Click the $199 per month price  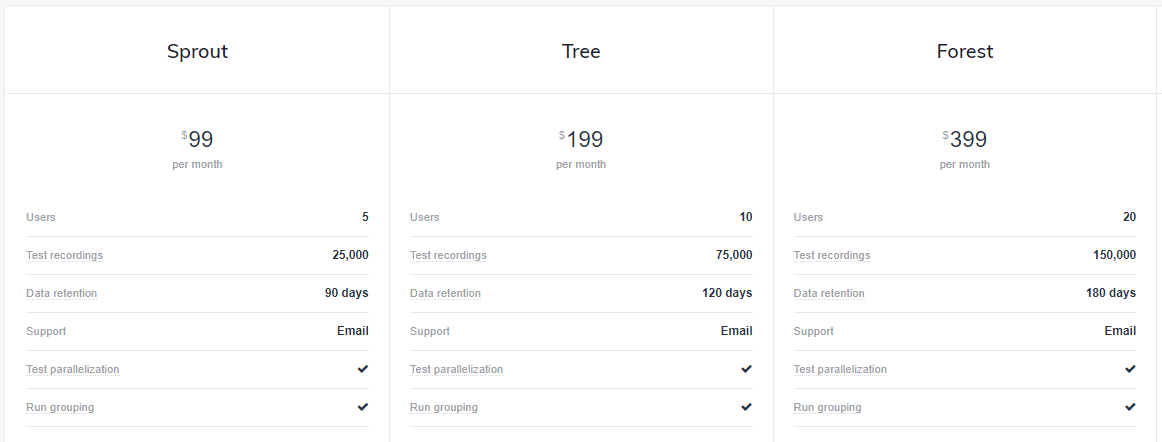pyautogui.click(x=581, y=148)
